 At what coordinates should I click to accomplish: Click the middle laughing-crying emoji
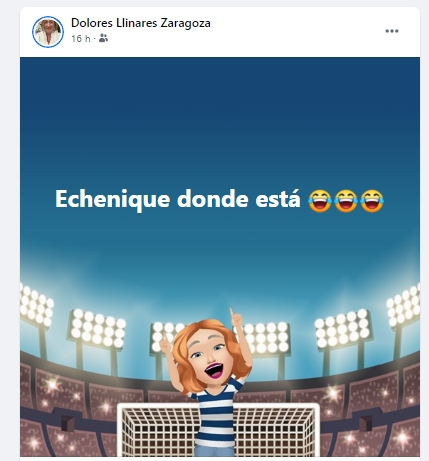tap(346, 201)
